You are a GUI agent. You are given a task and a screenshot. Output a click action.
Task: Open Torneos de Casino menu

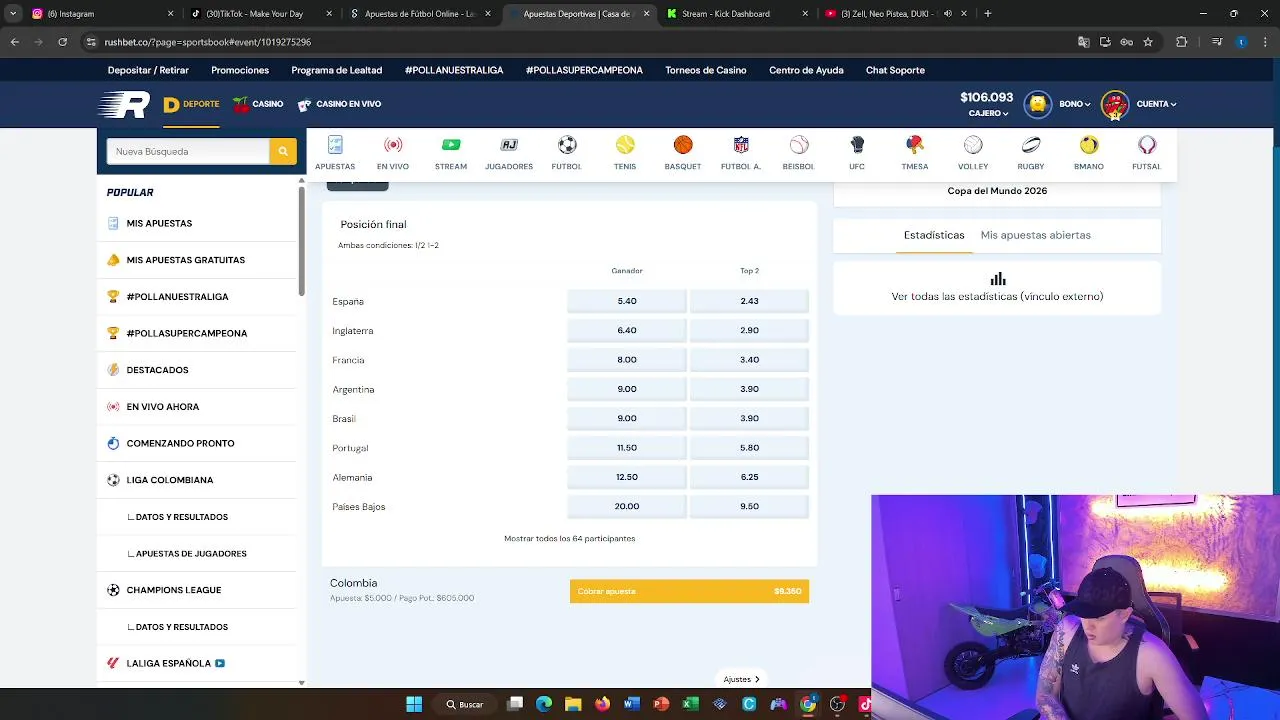706,70
